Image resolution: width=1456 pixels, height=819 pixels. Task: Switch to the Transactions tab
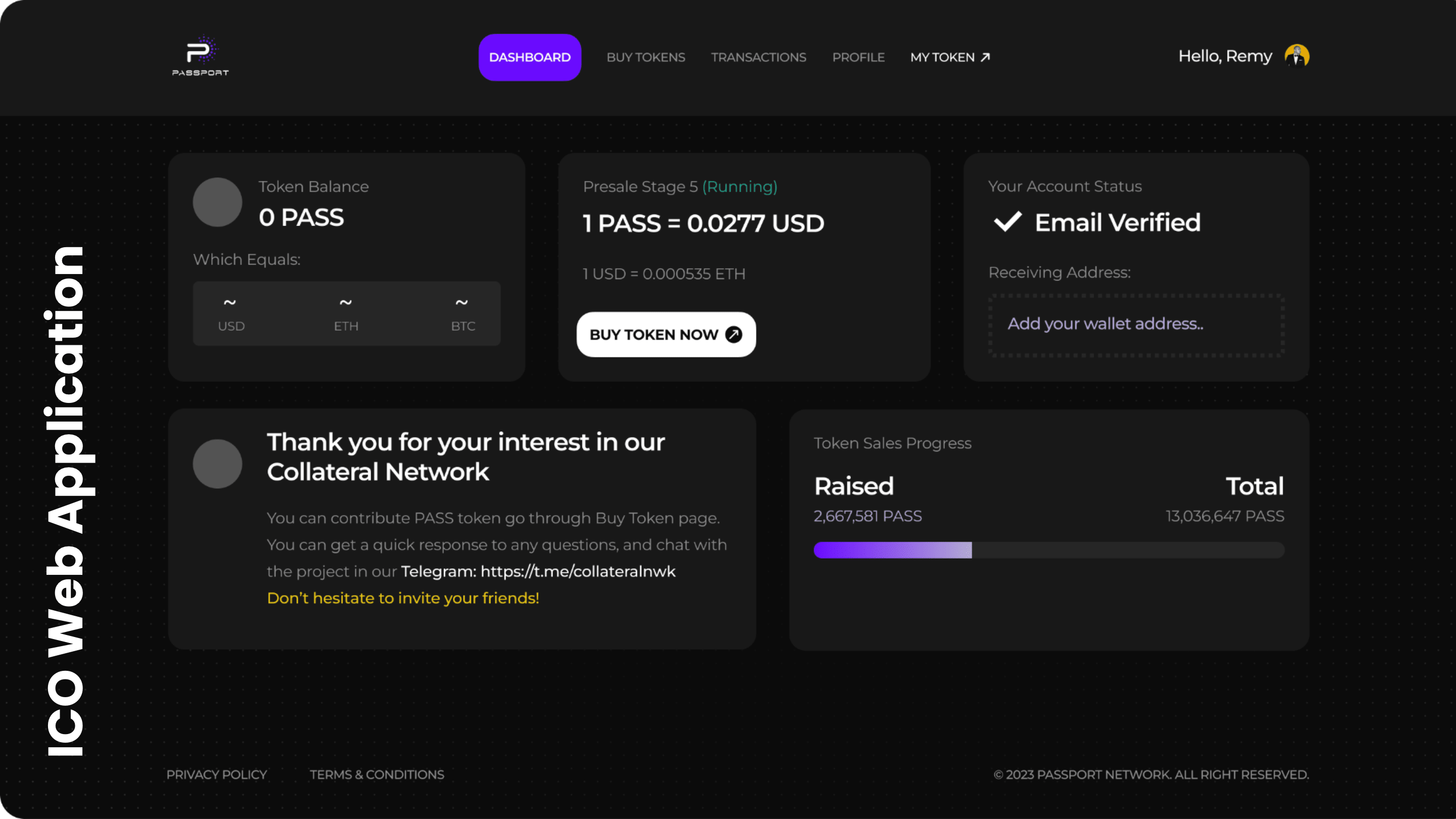[x=758, y=57]
